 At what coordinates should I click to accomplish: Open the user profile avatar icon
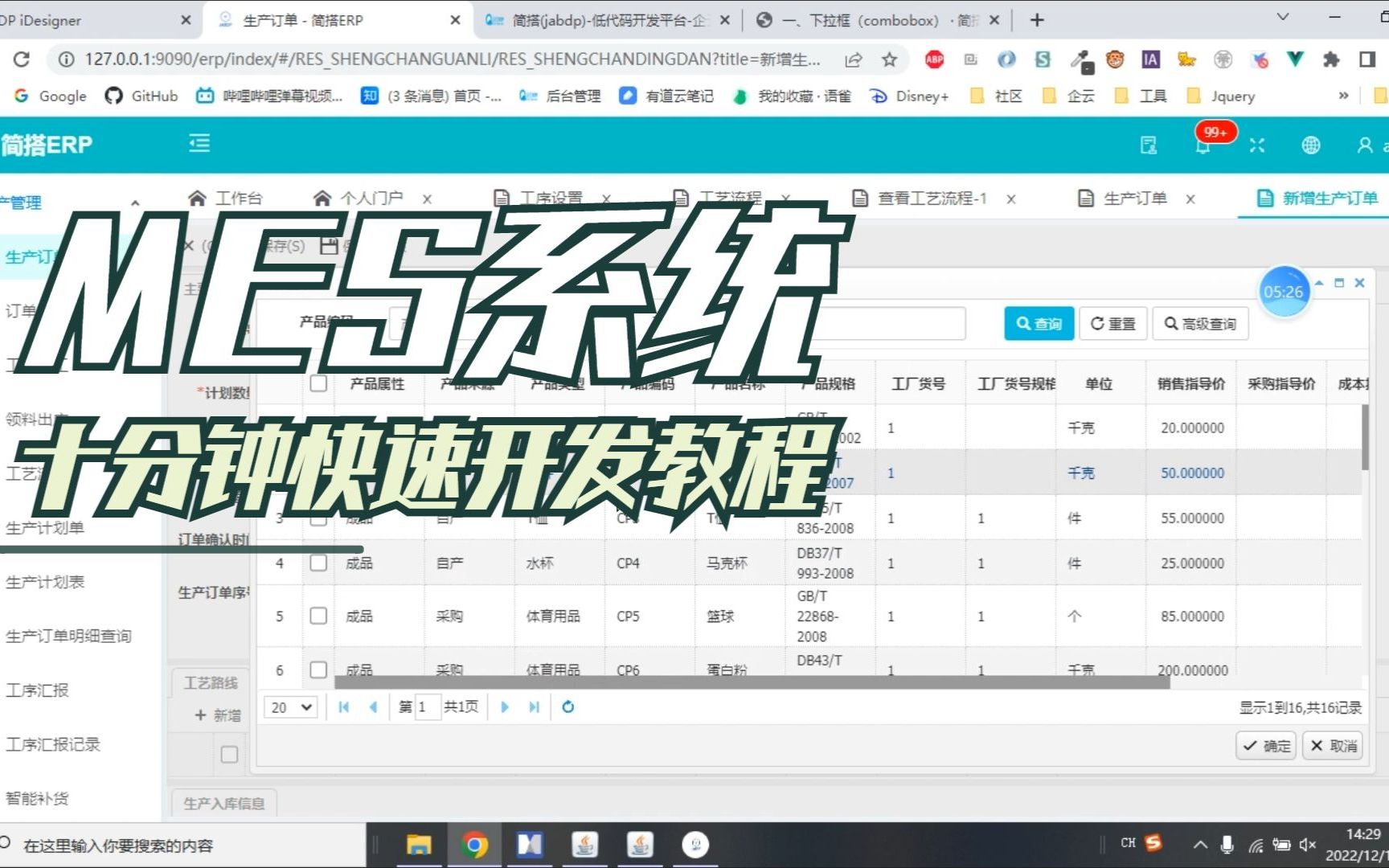(x=1365, y=145)
